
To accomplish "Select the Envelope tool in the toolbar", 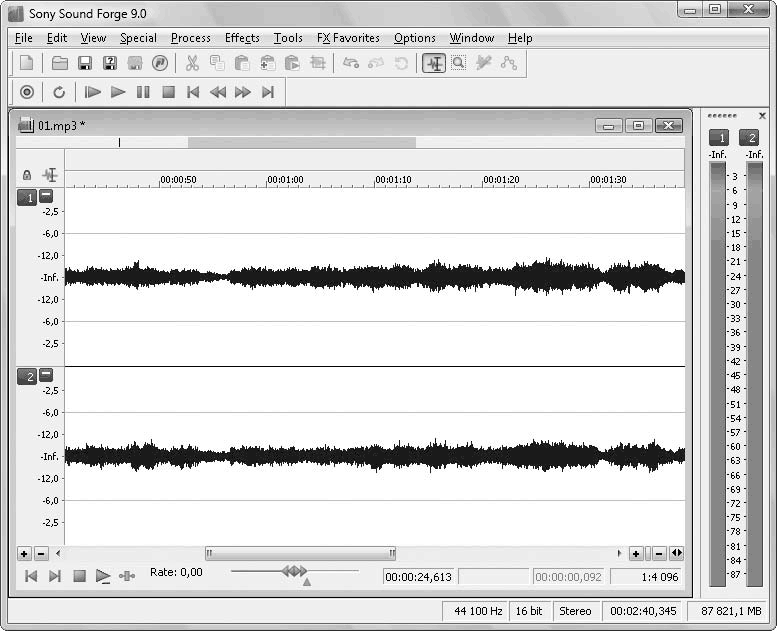I will [x=509, y=63].
